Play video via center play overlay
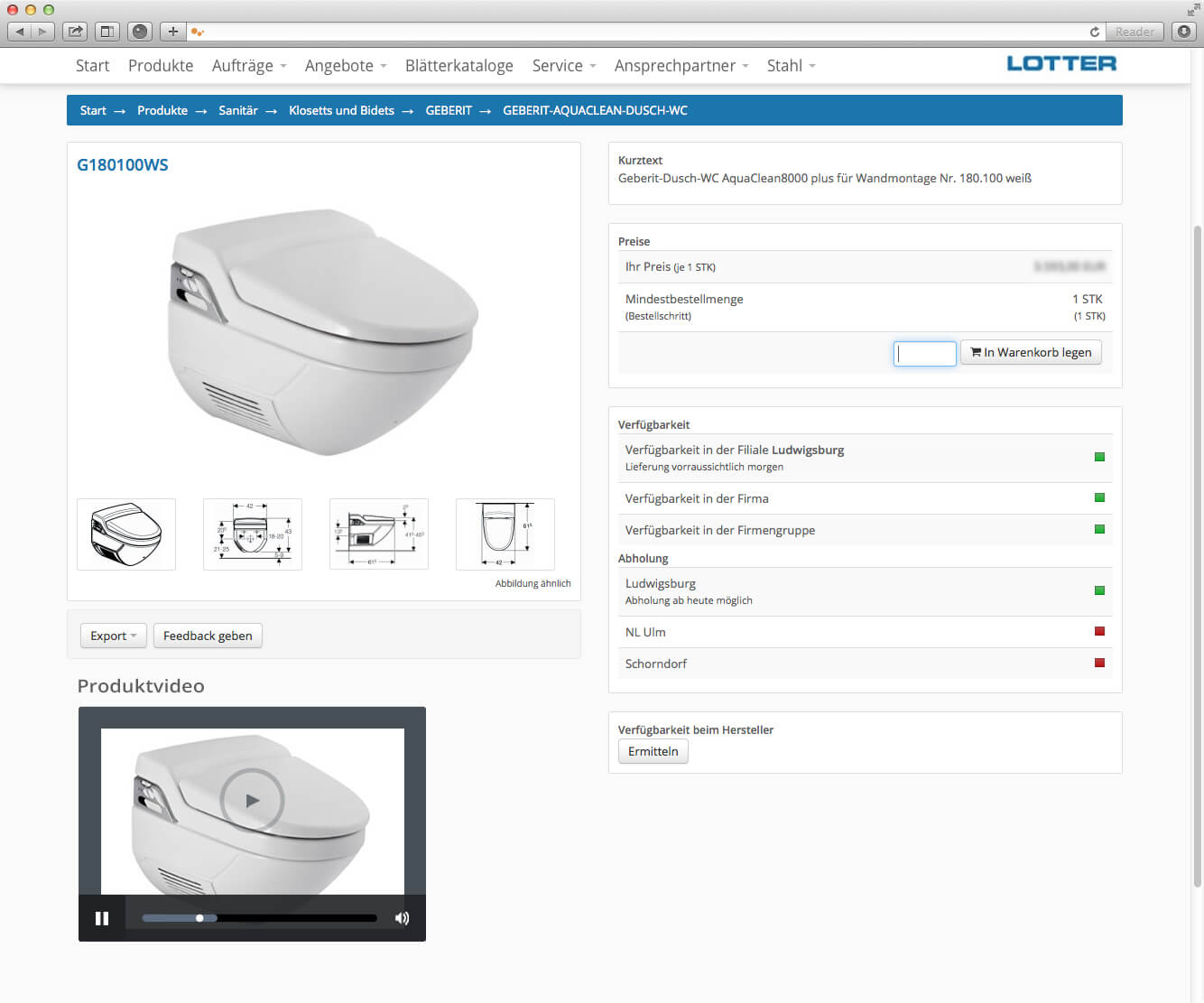The width and height of the screenshot is (1204, 1003). tap(252, 800)
